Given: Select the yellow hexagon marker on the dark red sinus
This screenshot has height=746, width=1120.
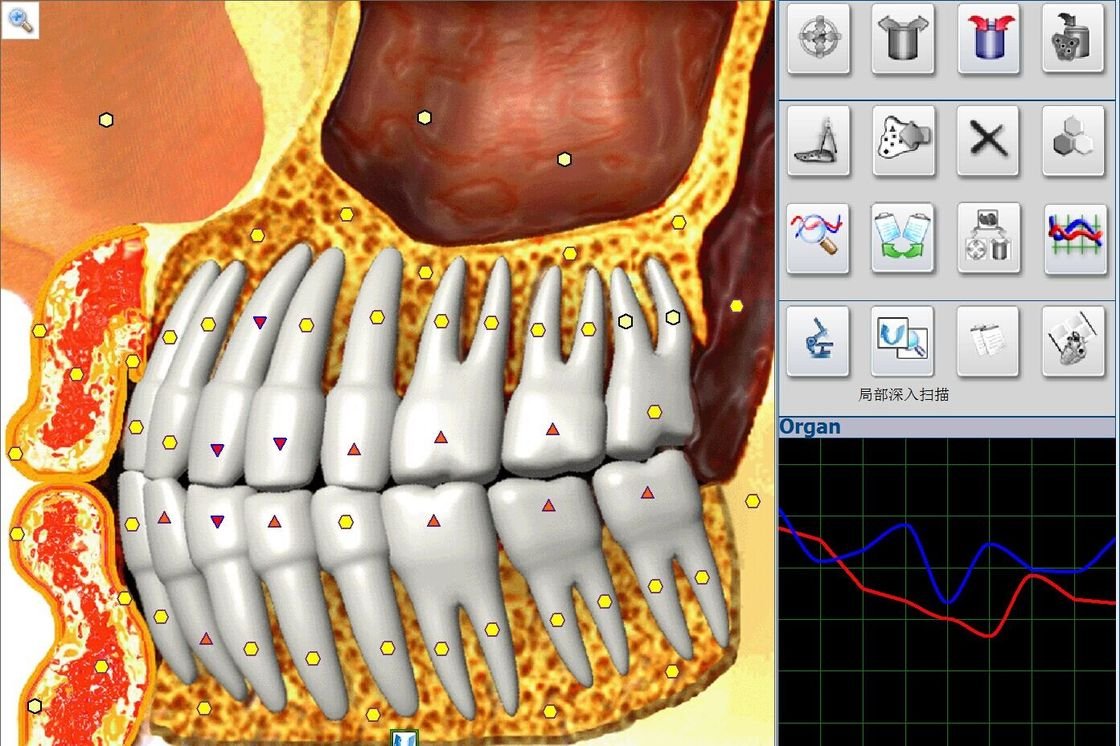Looking at the screenshot, I should click(425, 118).
